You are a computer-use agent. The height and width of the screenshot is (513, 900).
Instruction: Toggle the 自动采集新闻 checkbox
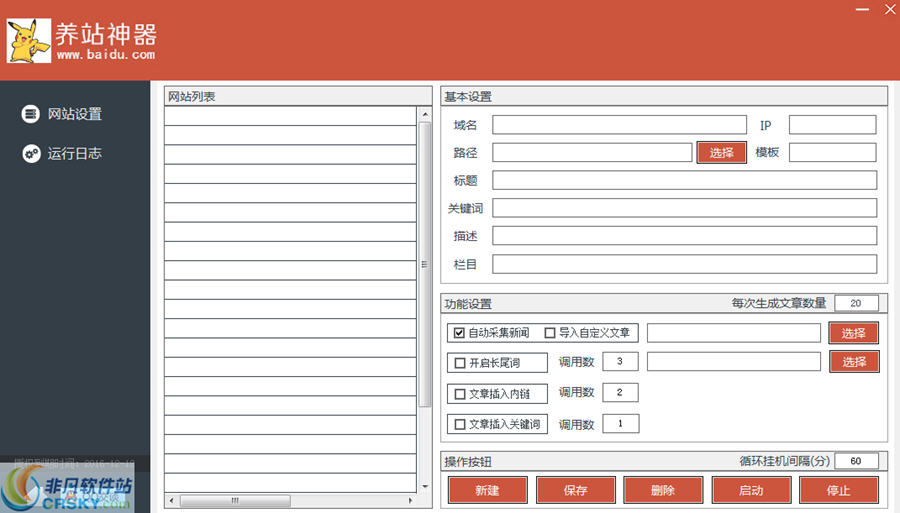pyautogui.click(x=459, y=333)
